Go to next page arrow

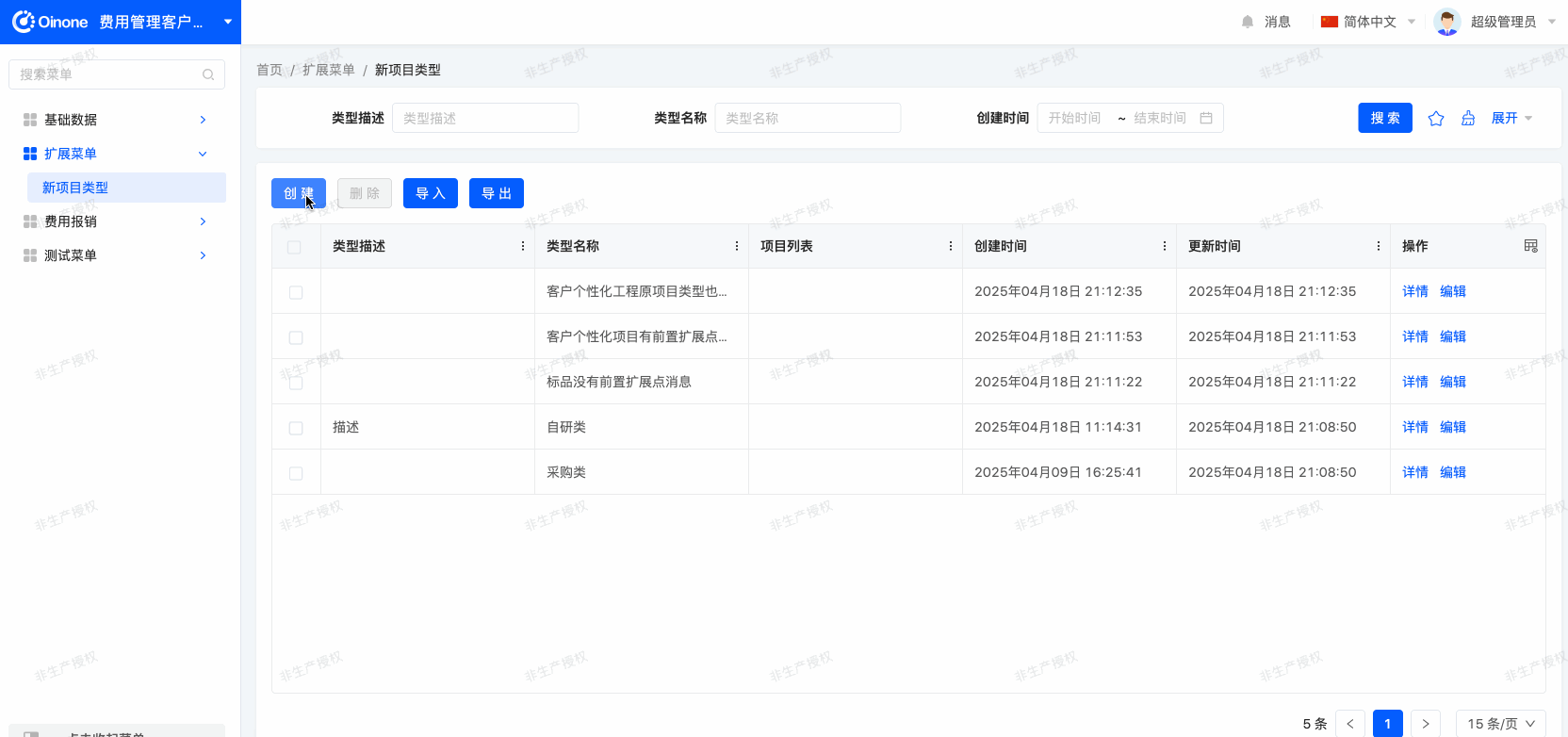[x=1425, y=724]
